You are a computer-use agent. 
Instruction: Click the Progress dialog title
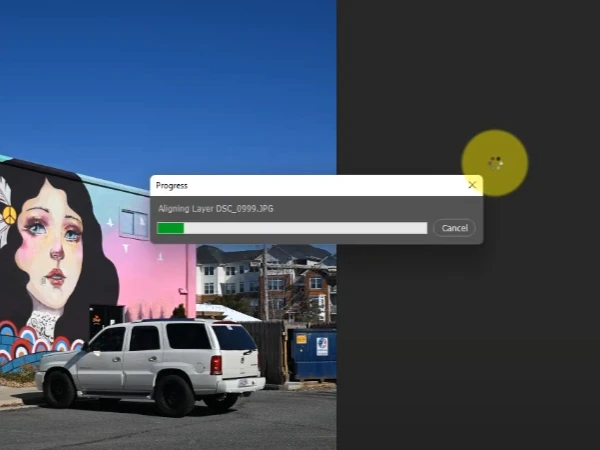[x=172, y=186]
